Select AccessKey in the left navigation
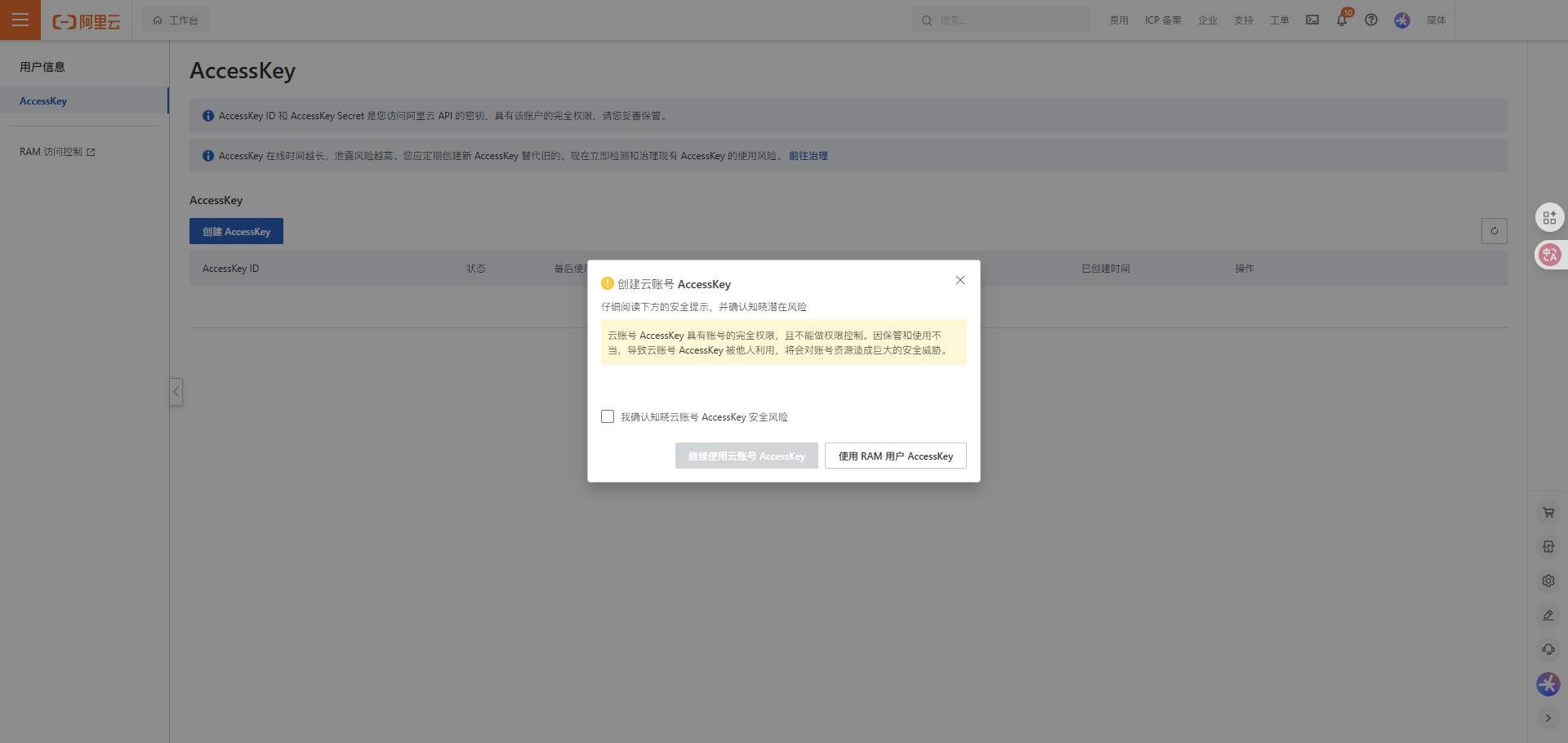This screenshot has height=743, width=1568. pyautogui.click(x=43, y=101)
